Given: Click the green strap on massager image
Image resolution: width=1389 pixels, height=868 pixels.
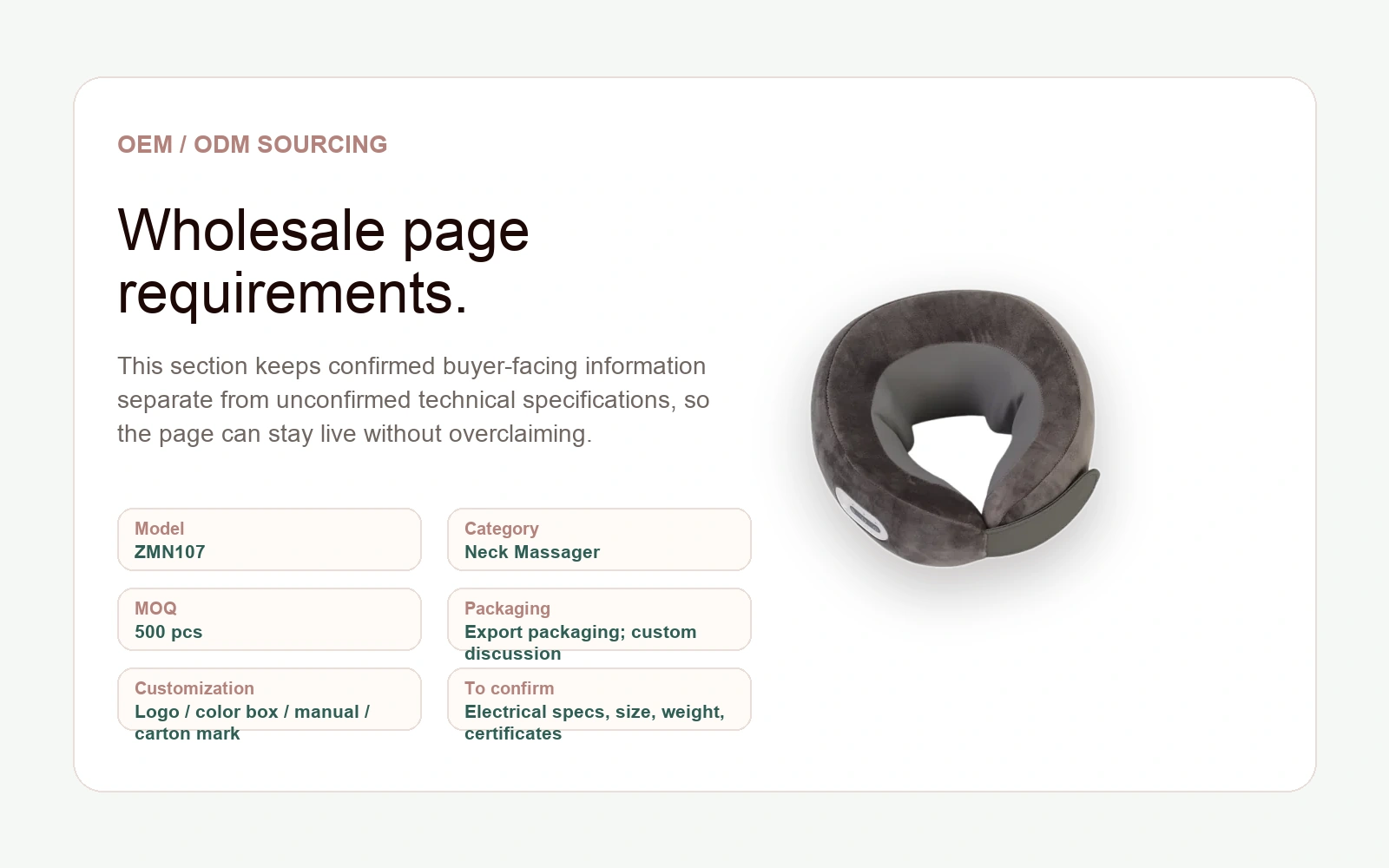Looking at the screenshot, I should tap(1043, 516).
